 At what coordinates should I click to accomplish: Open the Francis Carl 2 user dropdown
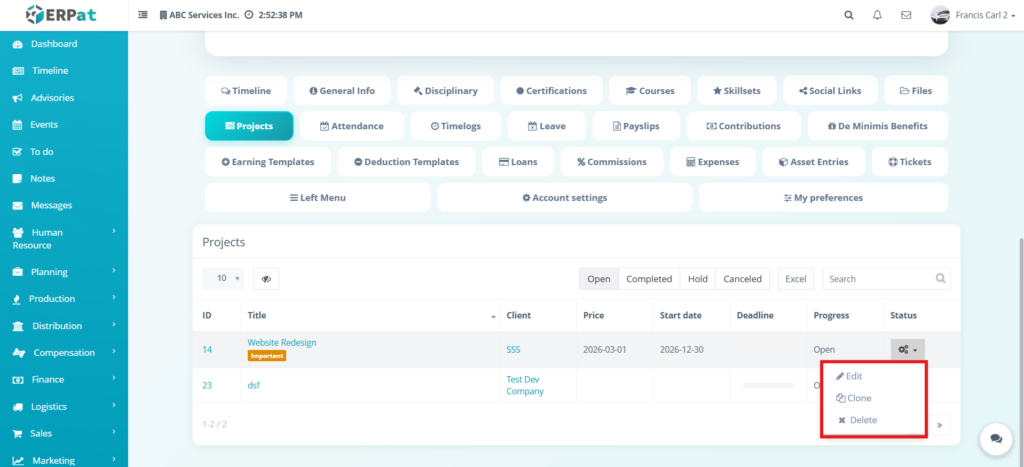tap(973, 15)
